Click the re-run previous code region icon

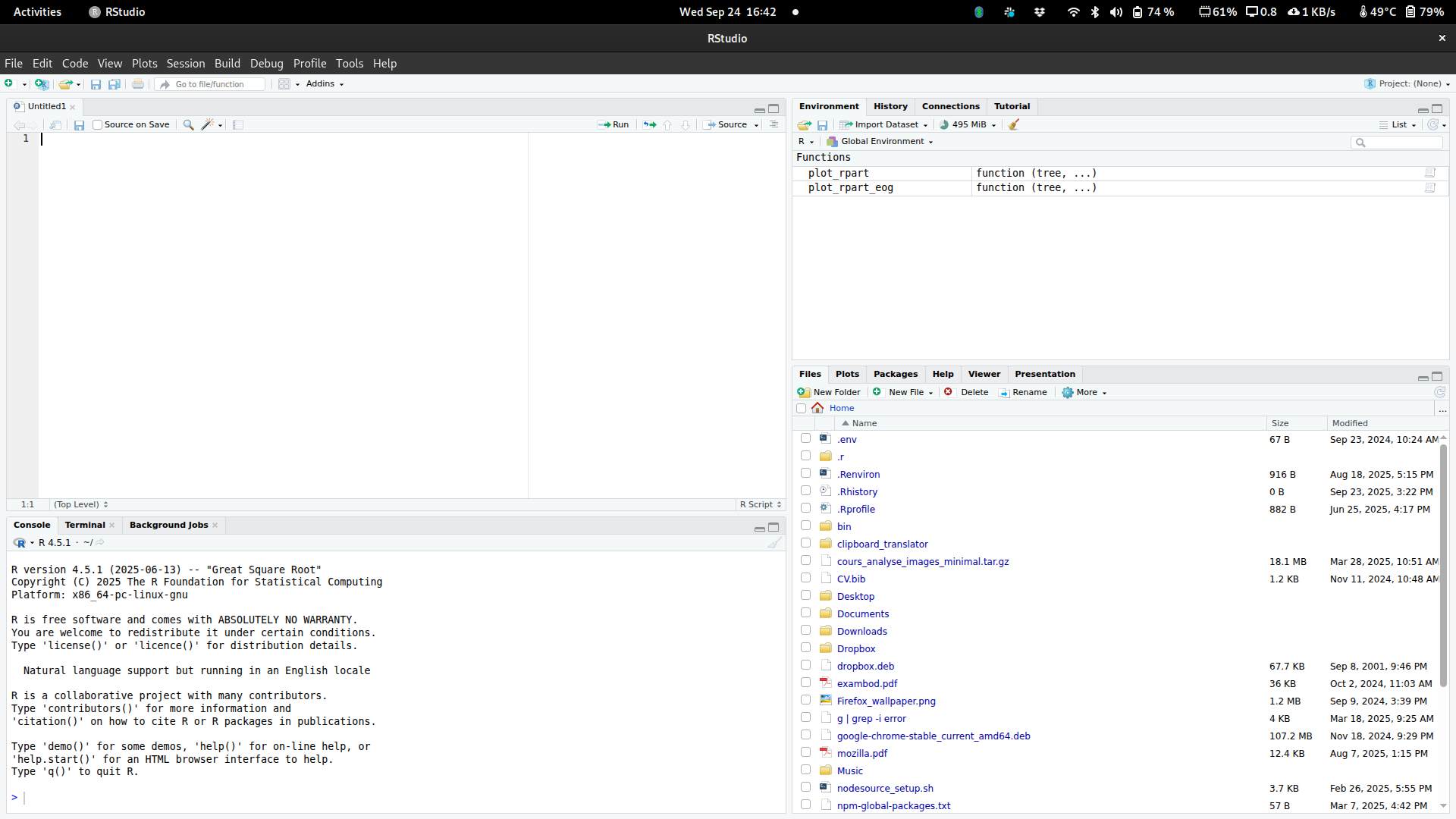[650, 124]
